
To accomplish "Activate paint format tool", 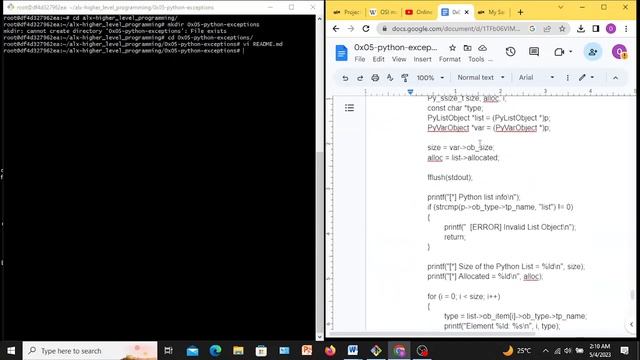I will click(x=405, y=78).
